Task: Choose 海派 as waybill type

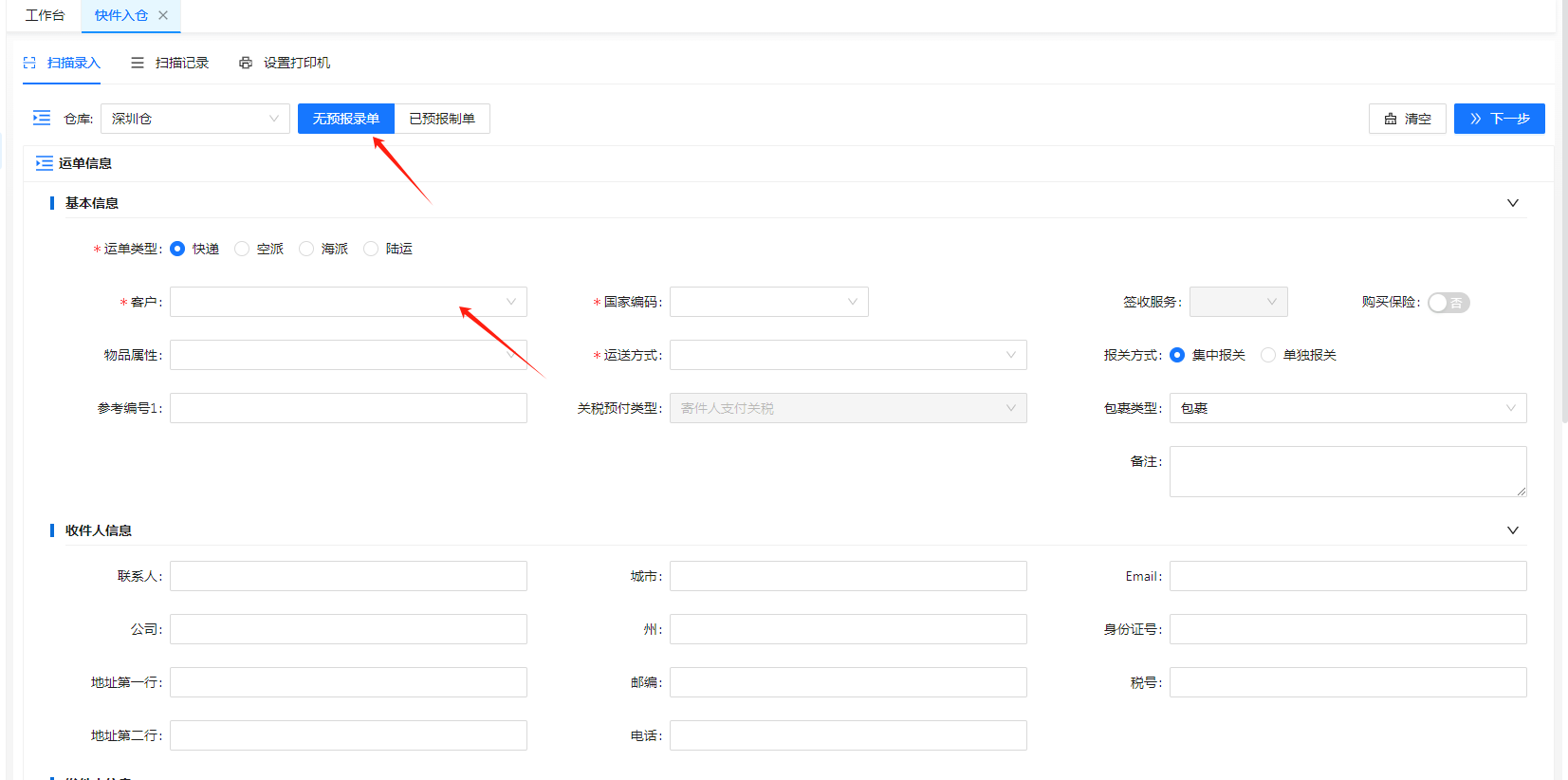Action: tap(306, 249)
